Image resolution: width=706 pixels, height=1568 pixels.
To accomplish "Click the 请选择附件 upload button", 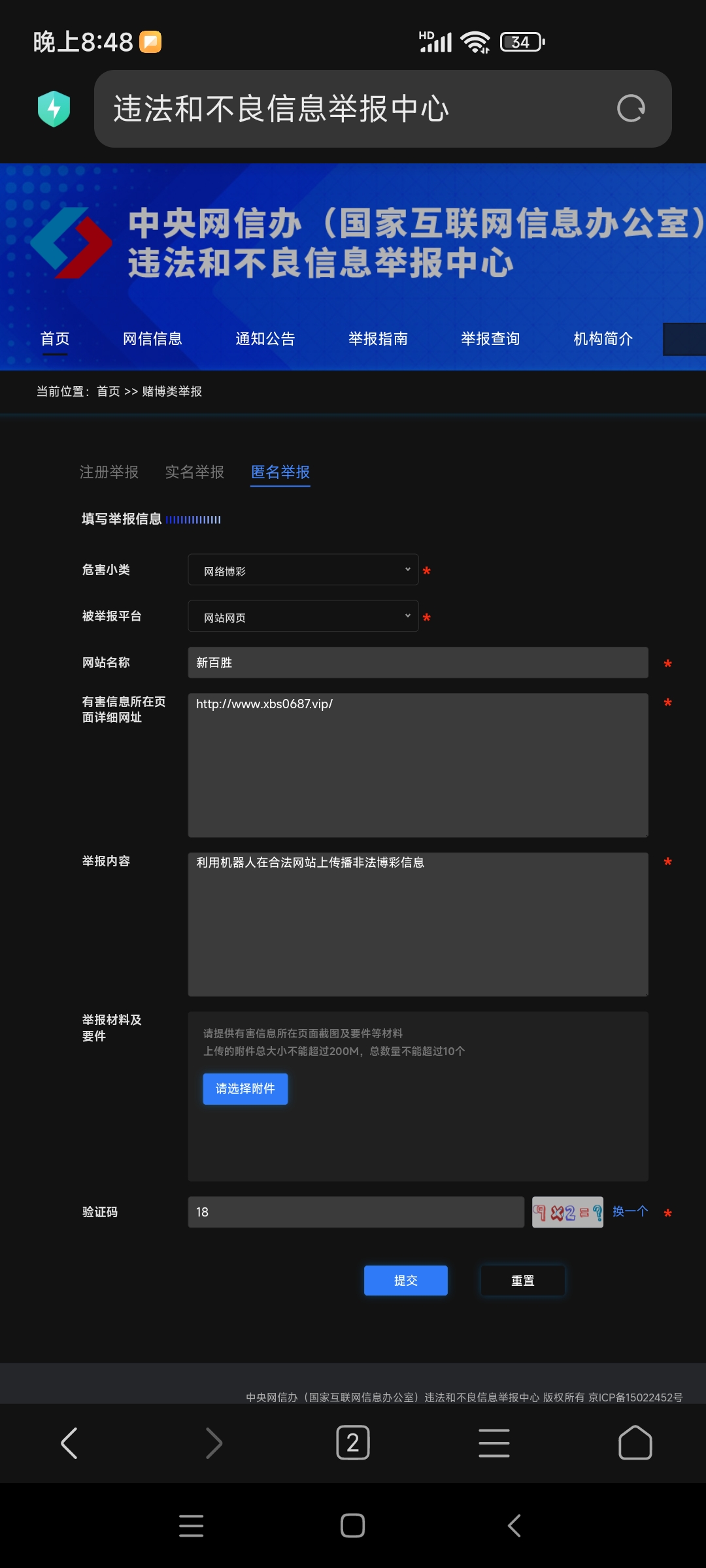I will pyautogui.click(x=245, y=1088).
